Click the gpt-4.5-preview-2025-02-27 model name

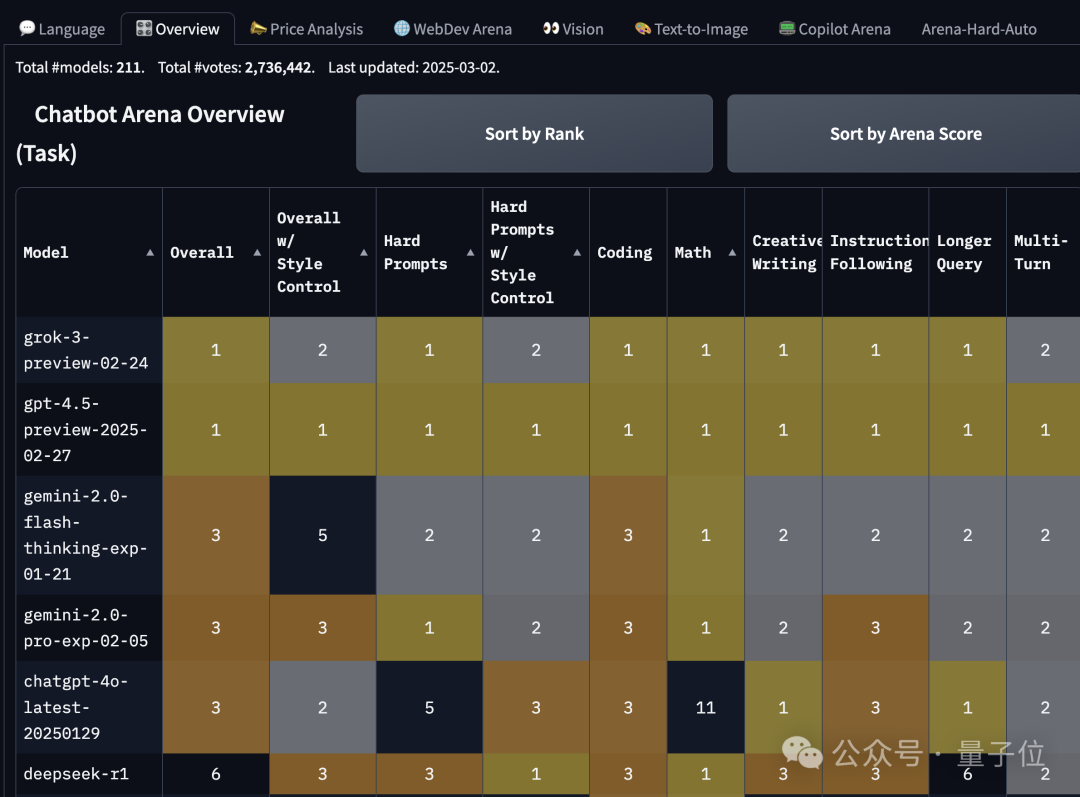87,430
